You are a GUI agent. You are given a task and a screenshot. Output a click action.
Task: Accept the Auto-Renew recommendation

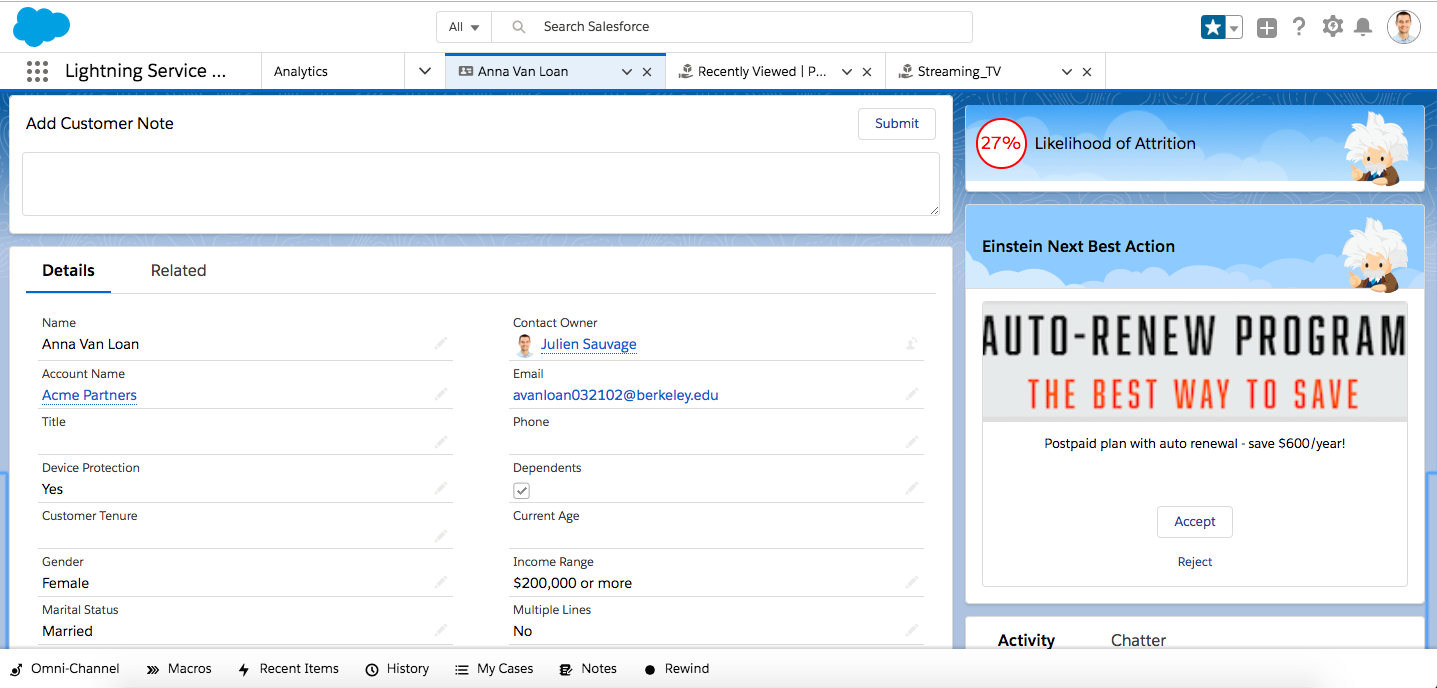click(x=1195, y=522)
